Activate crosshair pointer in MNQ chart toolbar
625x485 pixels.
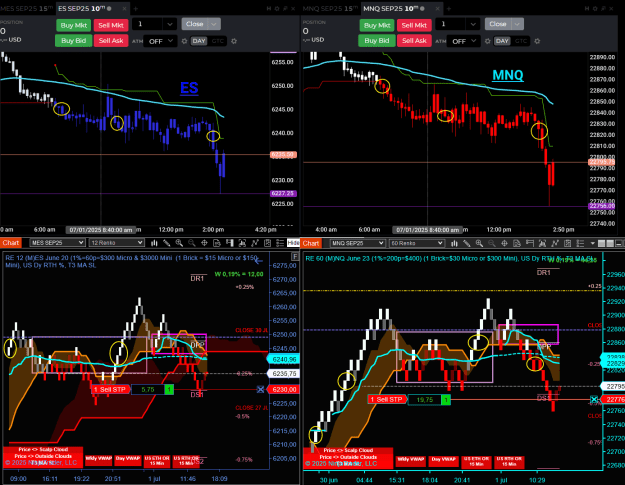tap(504, 243)
